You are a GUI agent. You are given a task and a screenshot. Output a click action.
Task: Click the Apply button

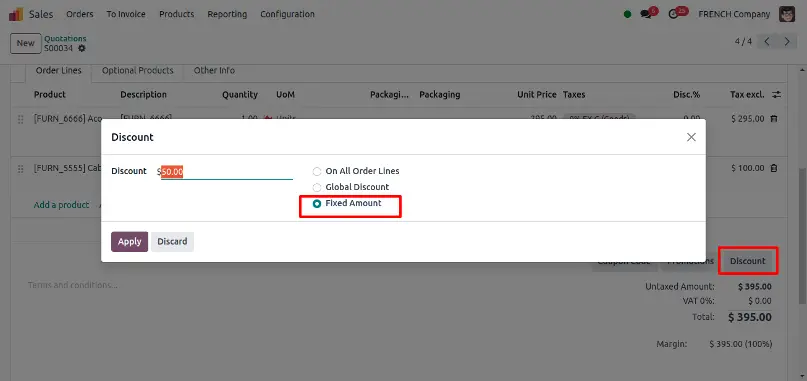[130, 241]
